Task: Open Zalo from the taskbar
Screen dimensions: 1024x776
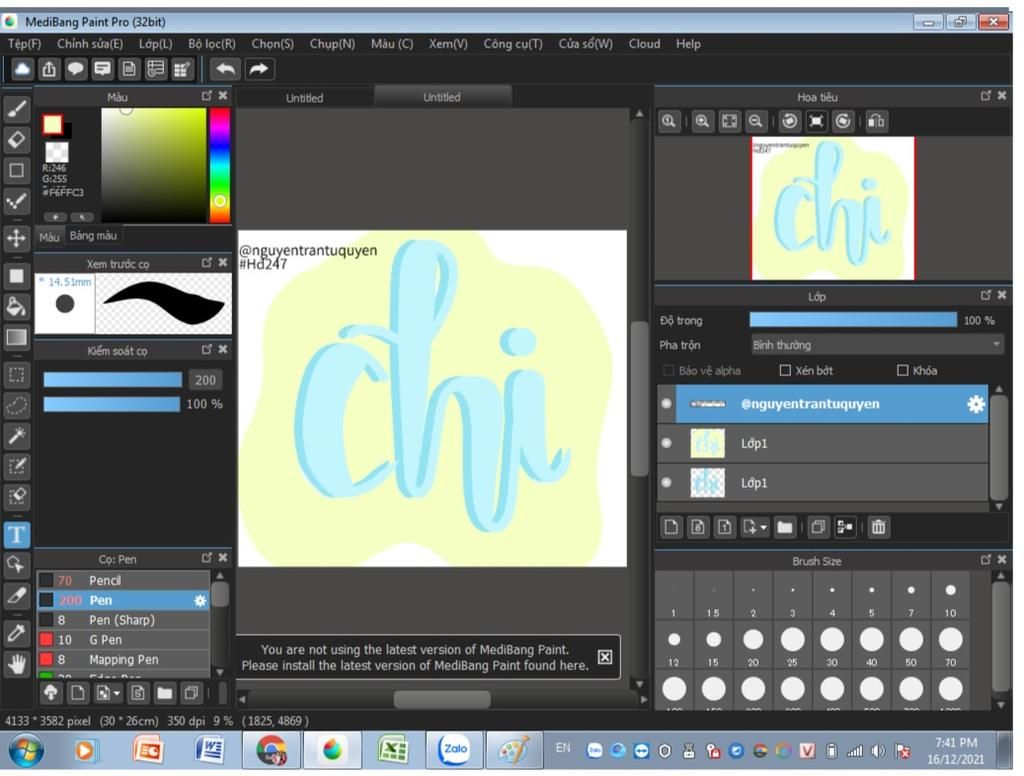Action: tap(455, 749)
